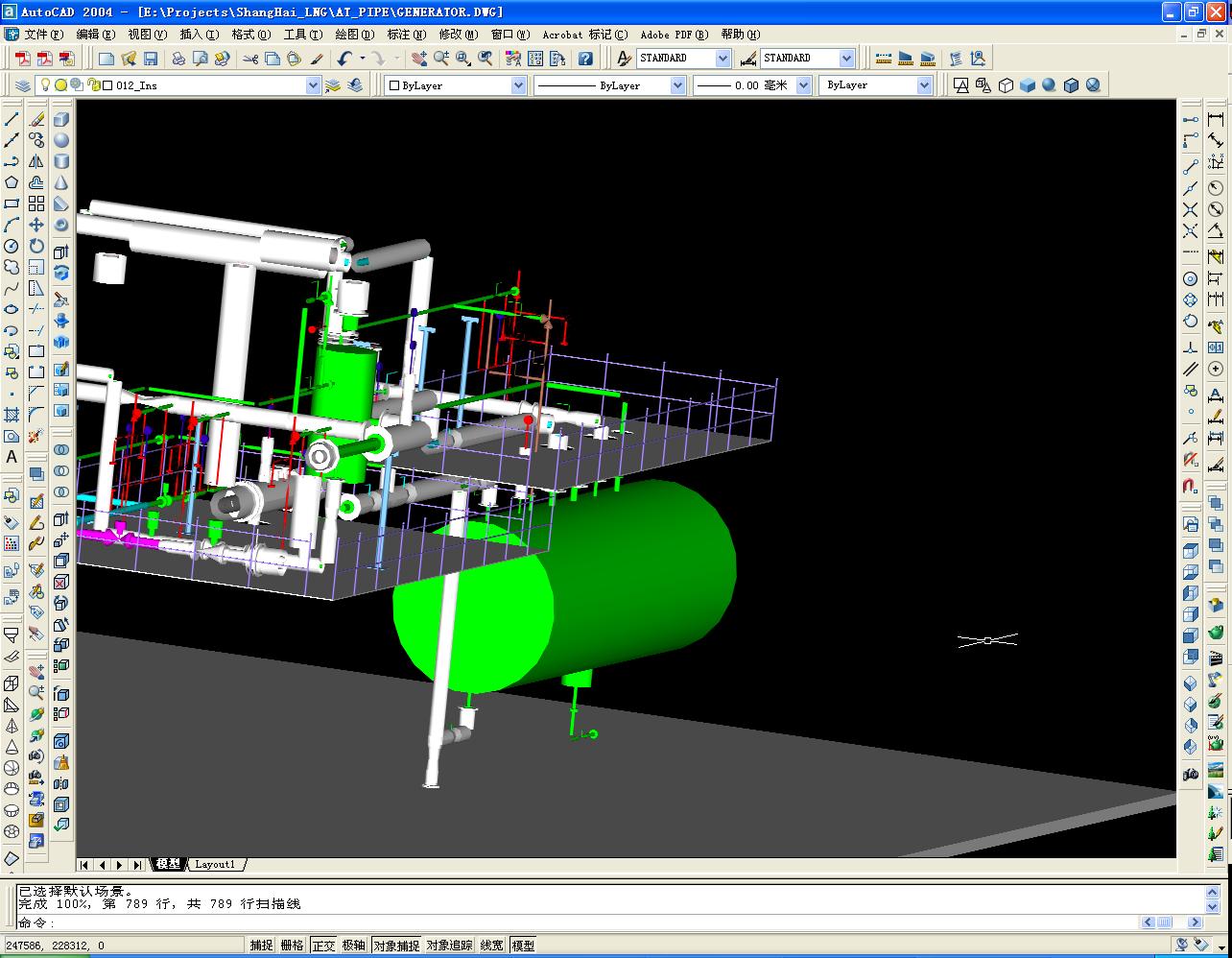This screenshot has width=1232, height=958.
Task: Toggle 栅格 (grid) in the status bar
Action: 293,946
